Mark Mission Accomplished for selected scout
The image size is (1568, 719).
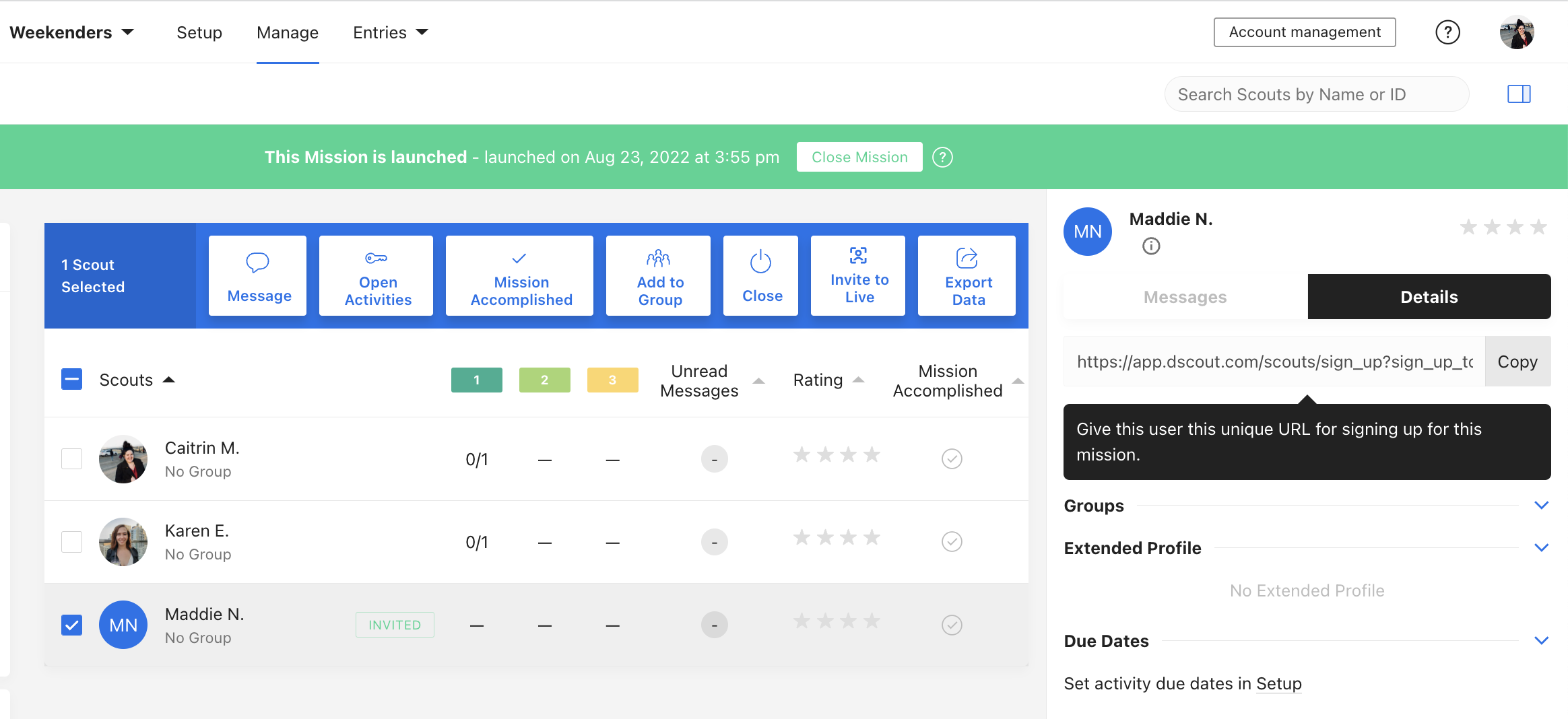coord(520,276)
